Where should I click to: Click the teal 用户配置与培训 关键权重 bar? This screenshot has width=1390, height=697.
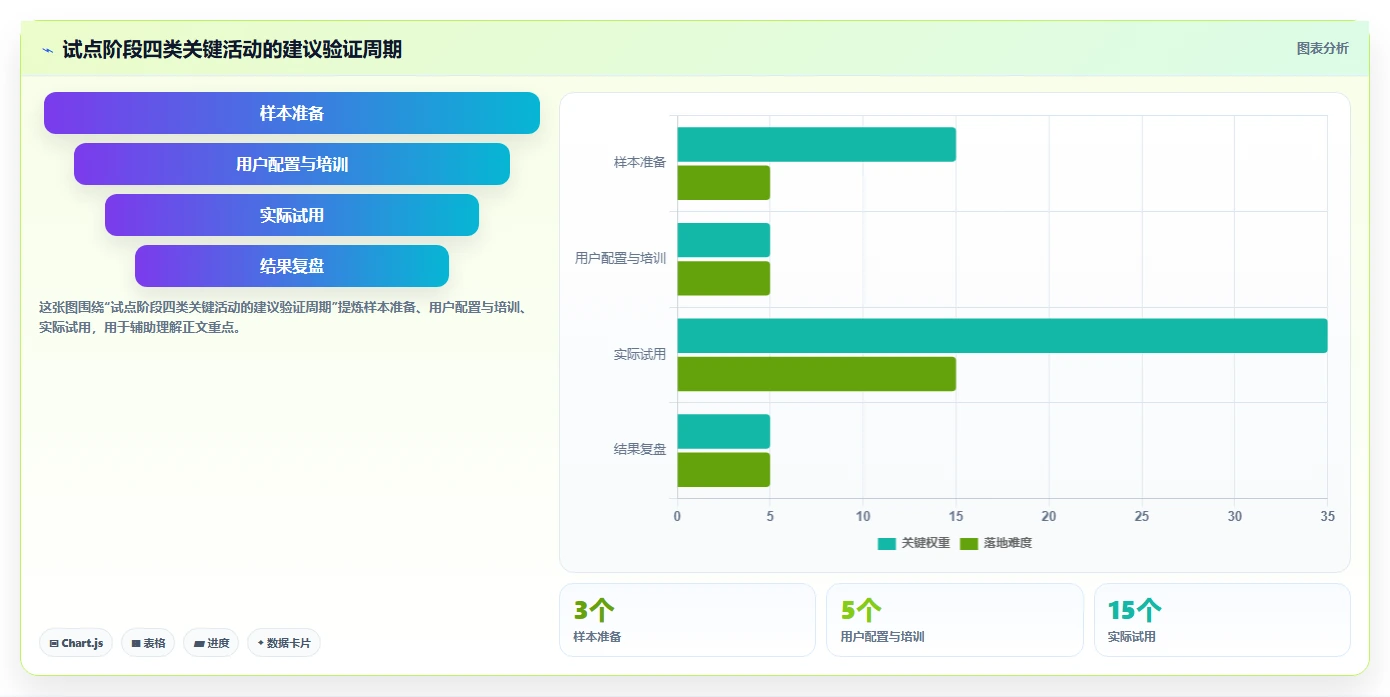point(723,240)
